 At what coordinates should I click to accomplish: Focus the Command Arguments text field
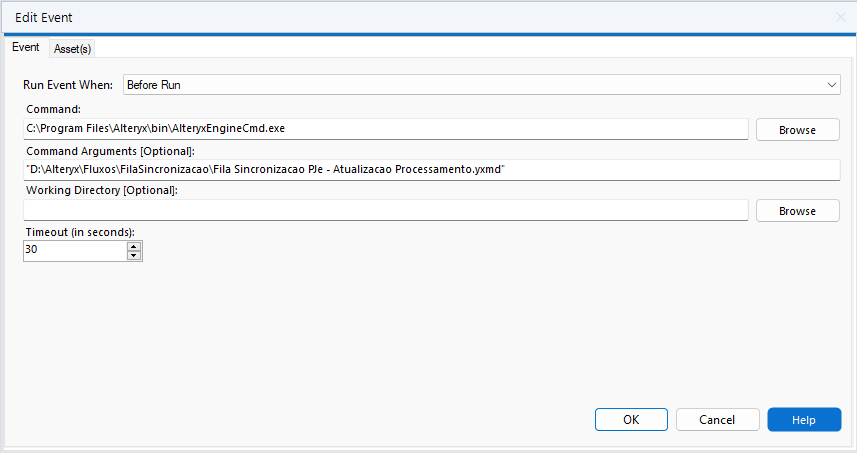(x=431, y=169)
